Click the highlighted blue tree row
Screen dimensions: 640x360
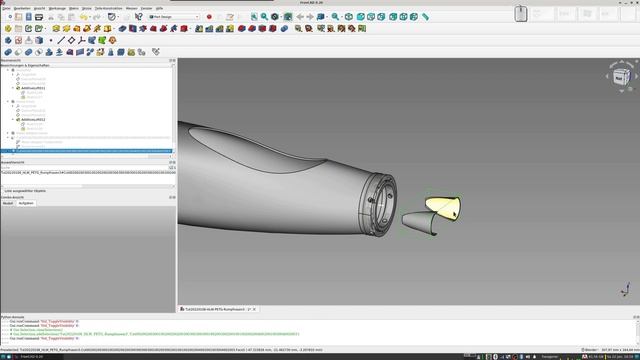click(86, 151)
